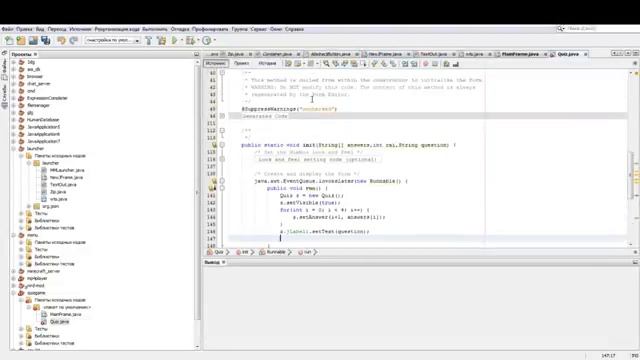Open the Debug (Отладка) menu

(180, 29)
